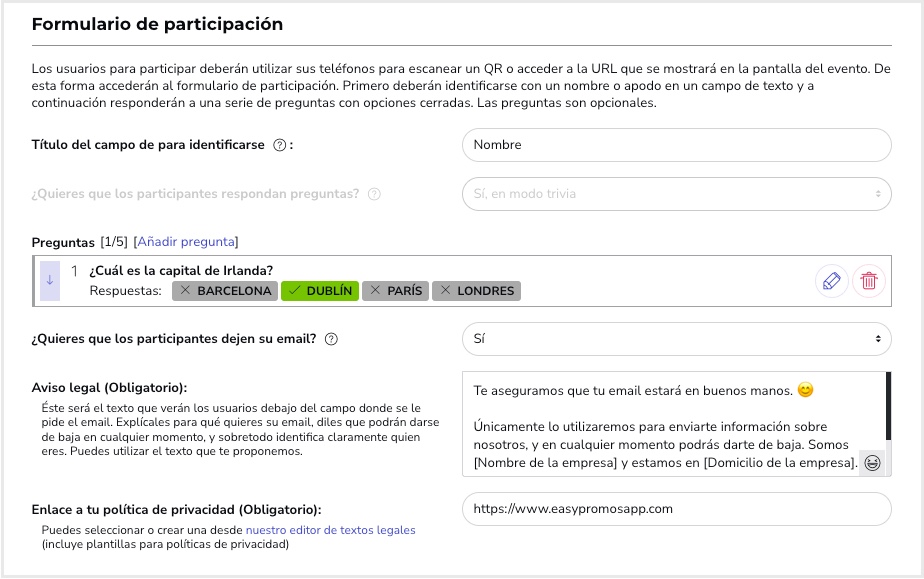Click the legal notice text area scrollbar
The width and height of the screenshot is (924, 579).
888,406
